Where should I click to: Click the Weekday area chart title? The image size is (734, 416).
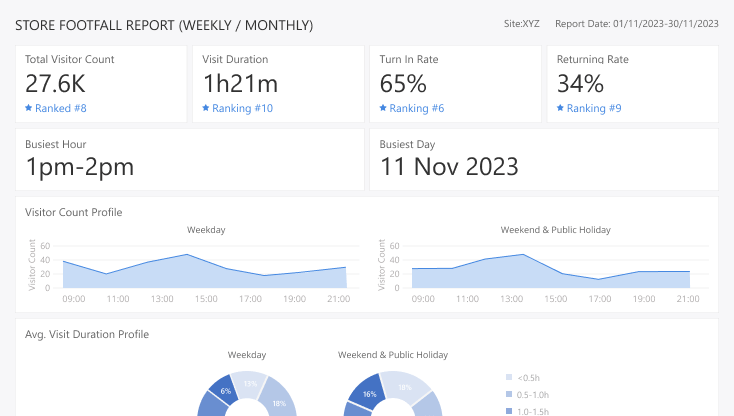[206, 230]
